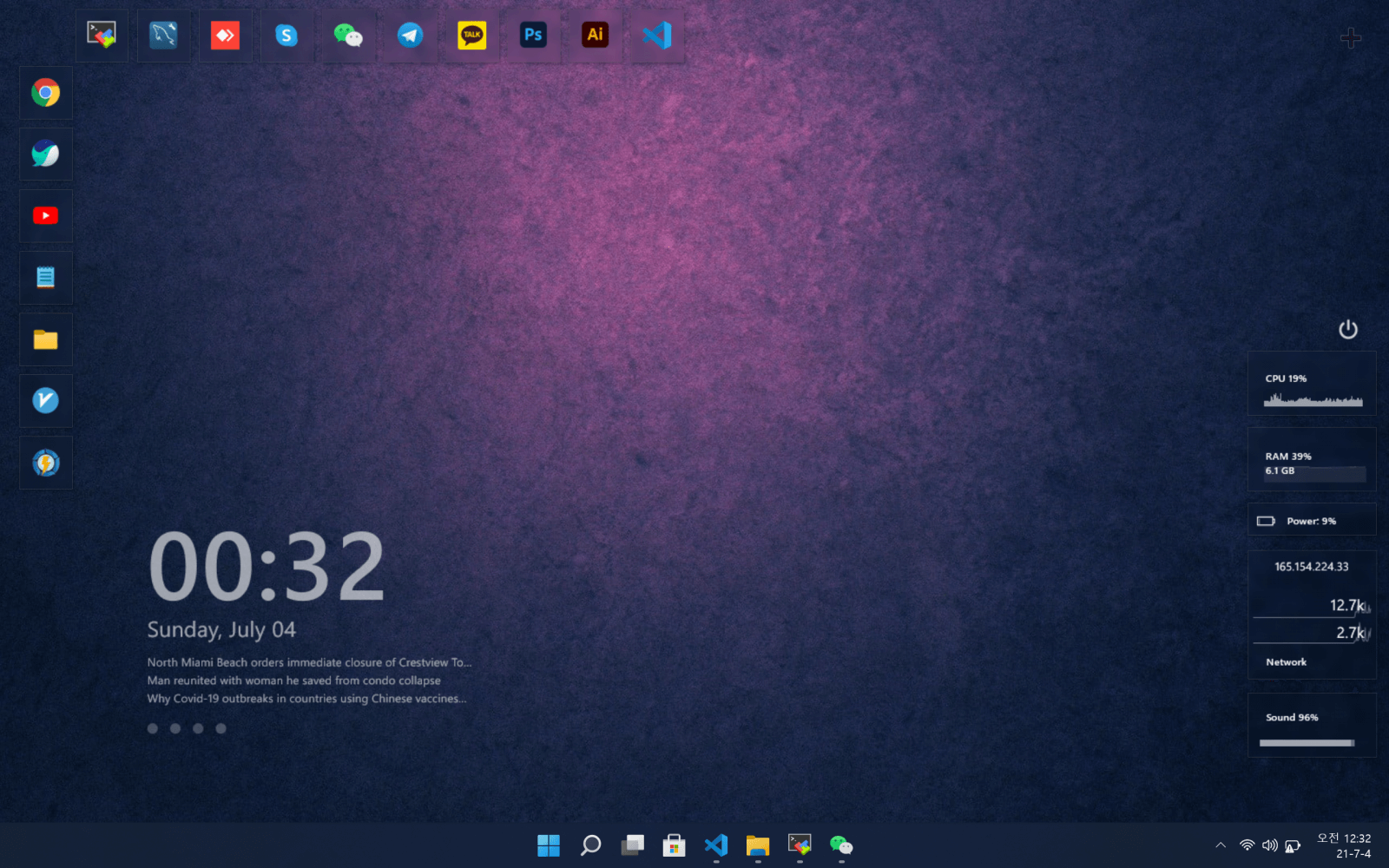
Task: Open YouTube red play icon
Action: 46,215
